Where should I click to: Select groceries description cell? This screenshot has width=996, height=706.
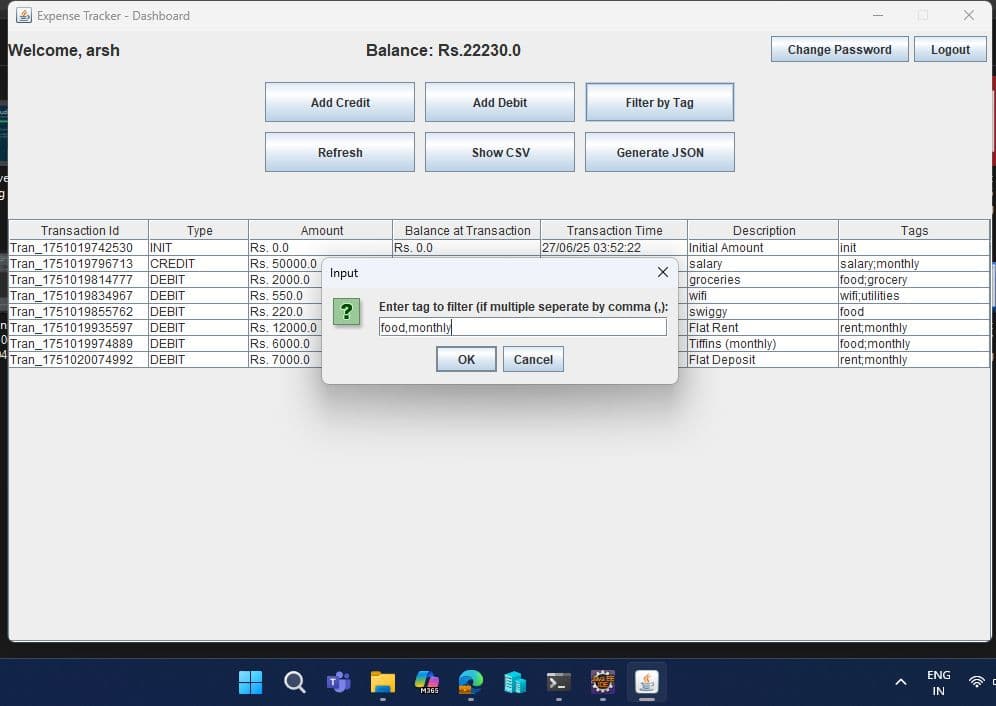(x=764, y=279)
